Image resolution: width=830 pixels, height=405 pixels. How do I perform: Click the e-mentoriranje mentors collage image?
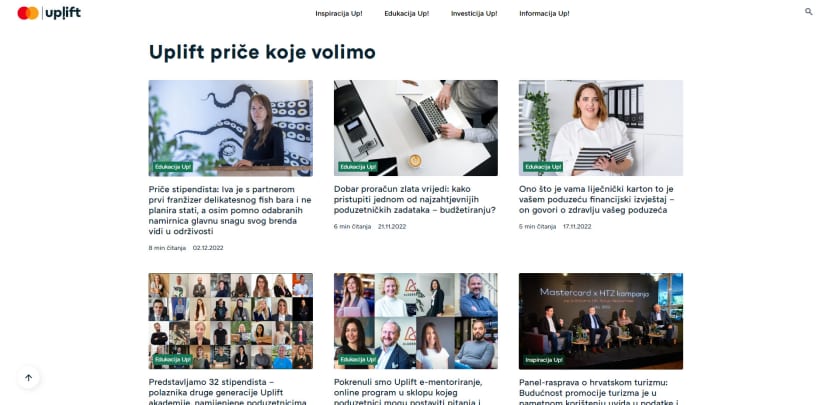point(416,321)
